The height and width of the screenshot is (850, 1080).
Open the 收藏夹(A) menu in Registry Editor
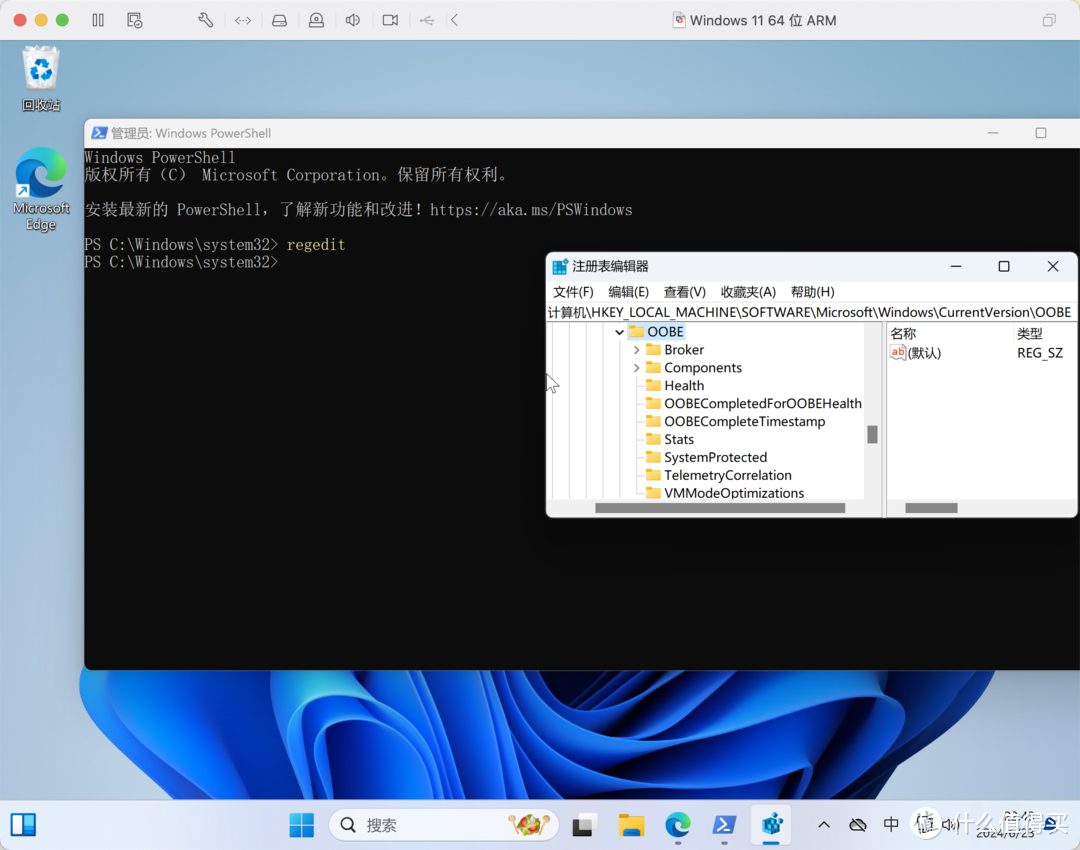[x=748, y=292]
